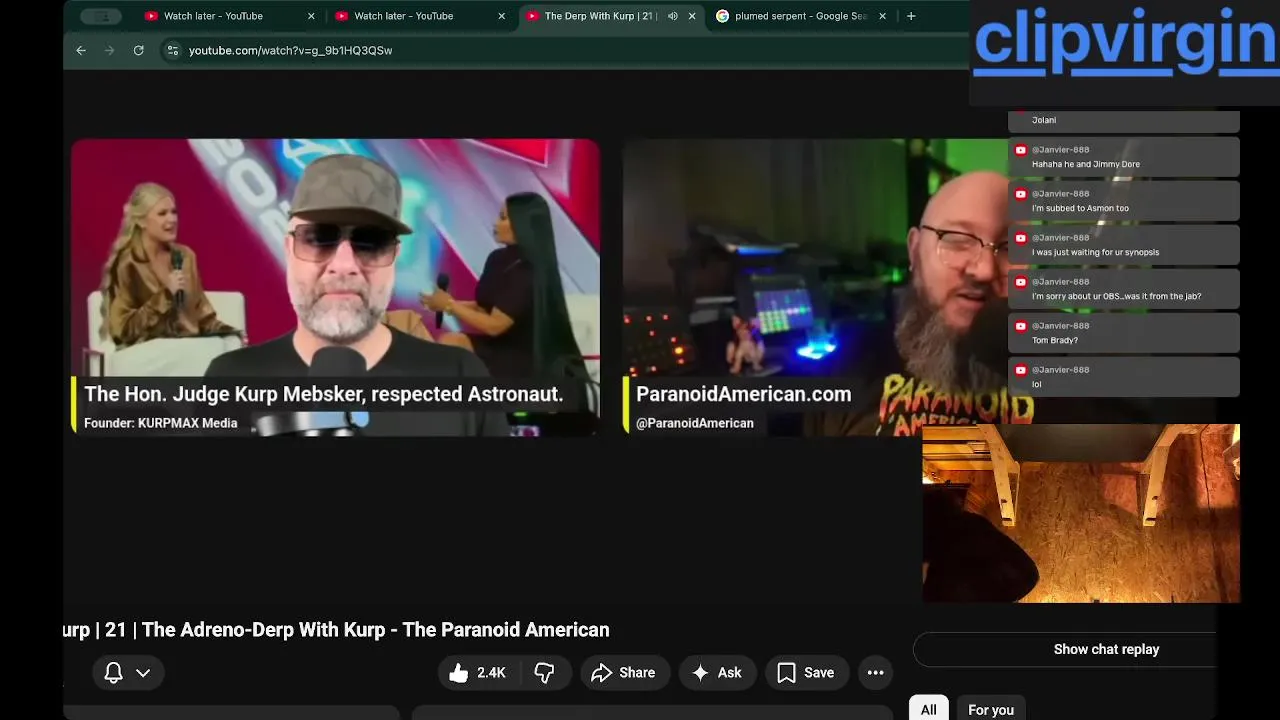Click picture-in-picture wooden room camera feed

point(1081,513)
